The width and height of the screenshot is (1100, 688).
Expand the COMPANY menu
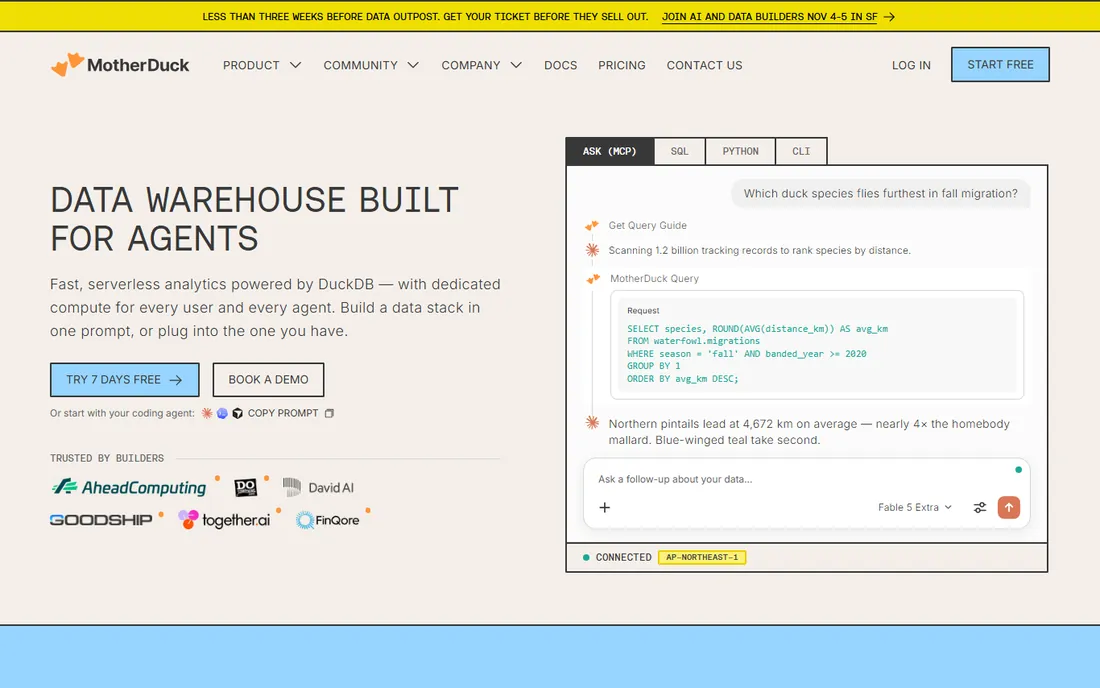(x=481, y=65)
